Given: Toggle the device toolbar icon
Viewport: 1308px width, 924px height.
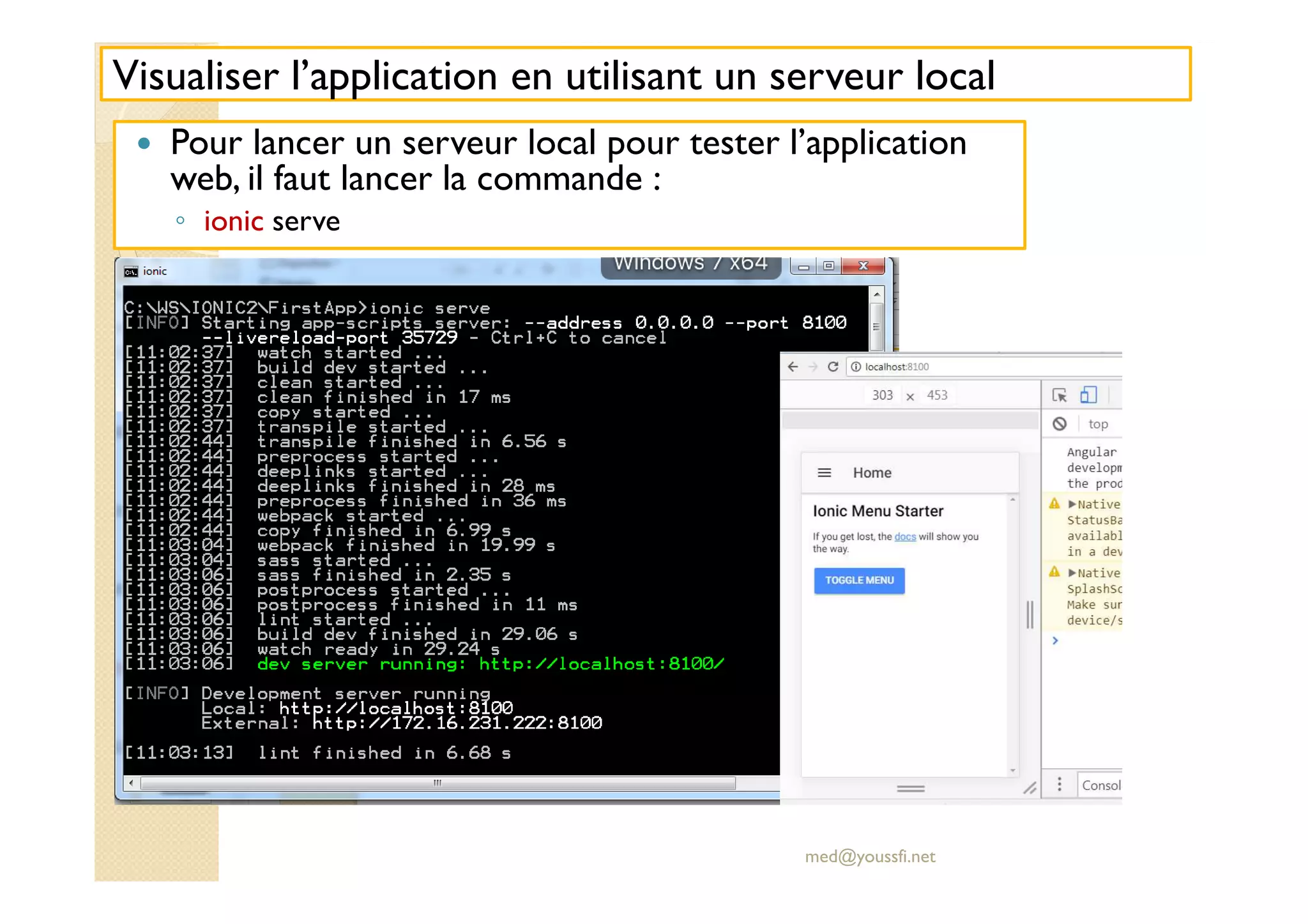Looking at the screenshot, I should coord(1088,395).
